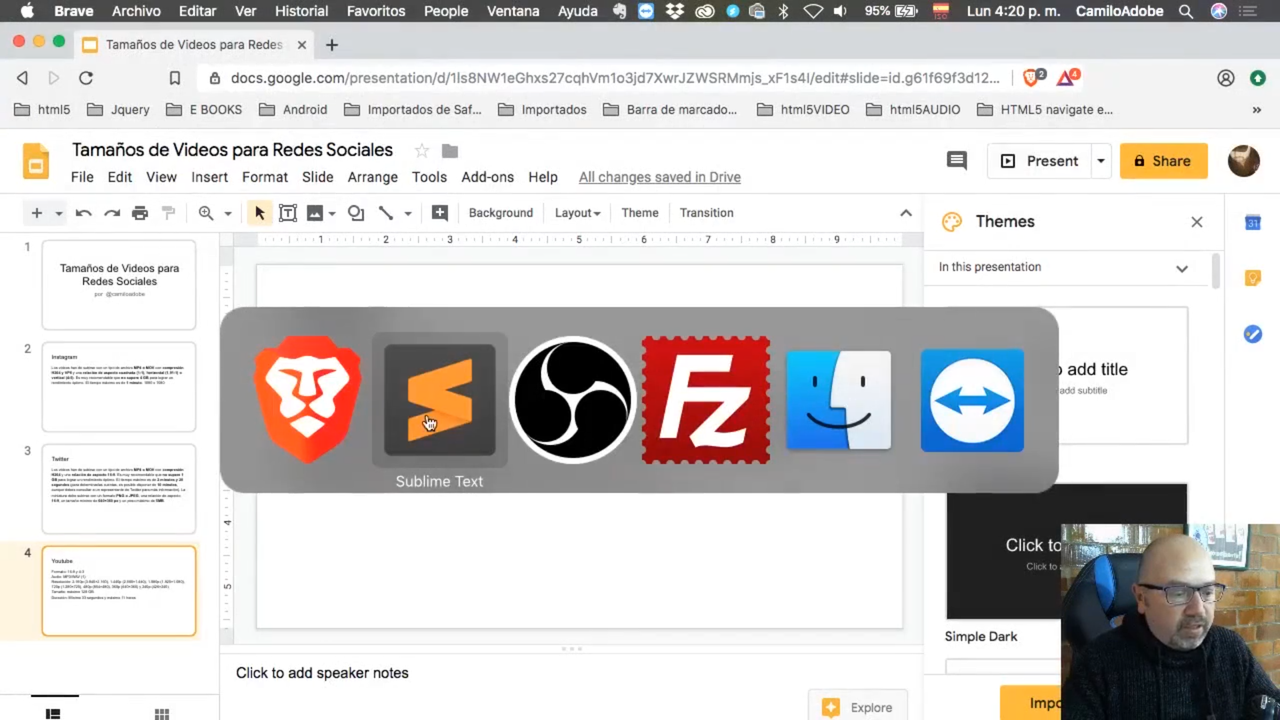1280x720 pixels.
Task: Open the E BOOKS bookmarks folder
Action: [204, 110]
